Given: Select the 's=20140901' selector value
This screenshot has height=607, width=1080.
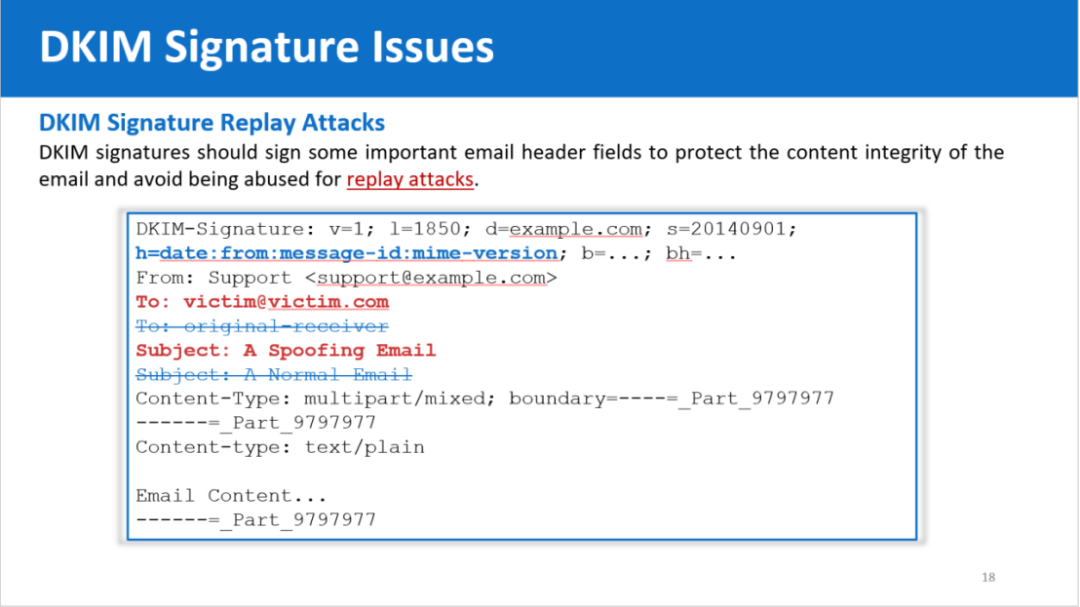Looking at the screenshot, I should [x=731, y=229].
